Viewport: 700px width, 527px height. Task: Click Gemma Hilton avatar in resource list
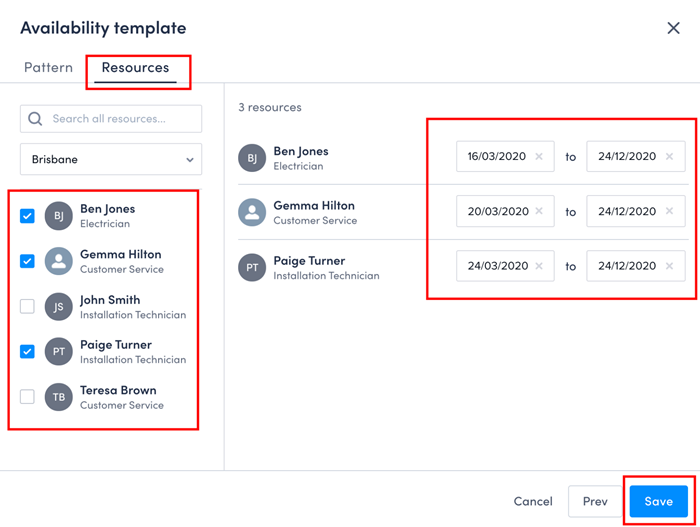click(x=58, y=261)
